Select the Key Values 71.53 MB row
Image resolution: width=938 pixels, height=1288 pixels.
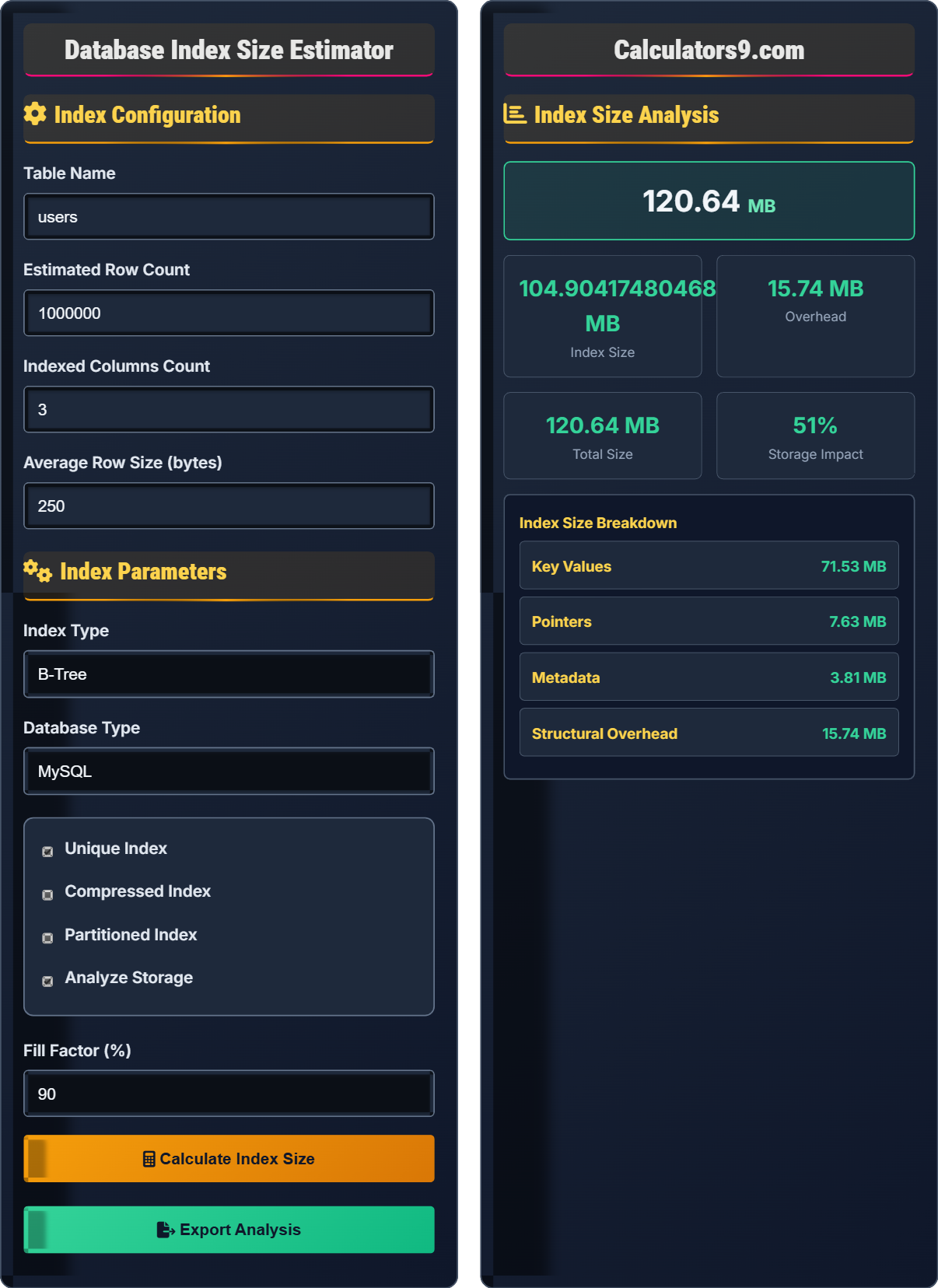tap(709, 565)
